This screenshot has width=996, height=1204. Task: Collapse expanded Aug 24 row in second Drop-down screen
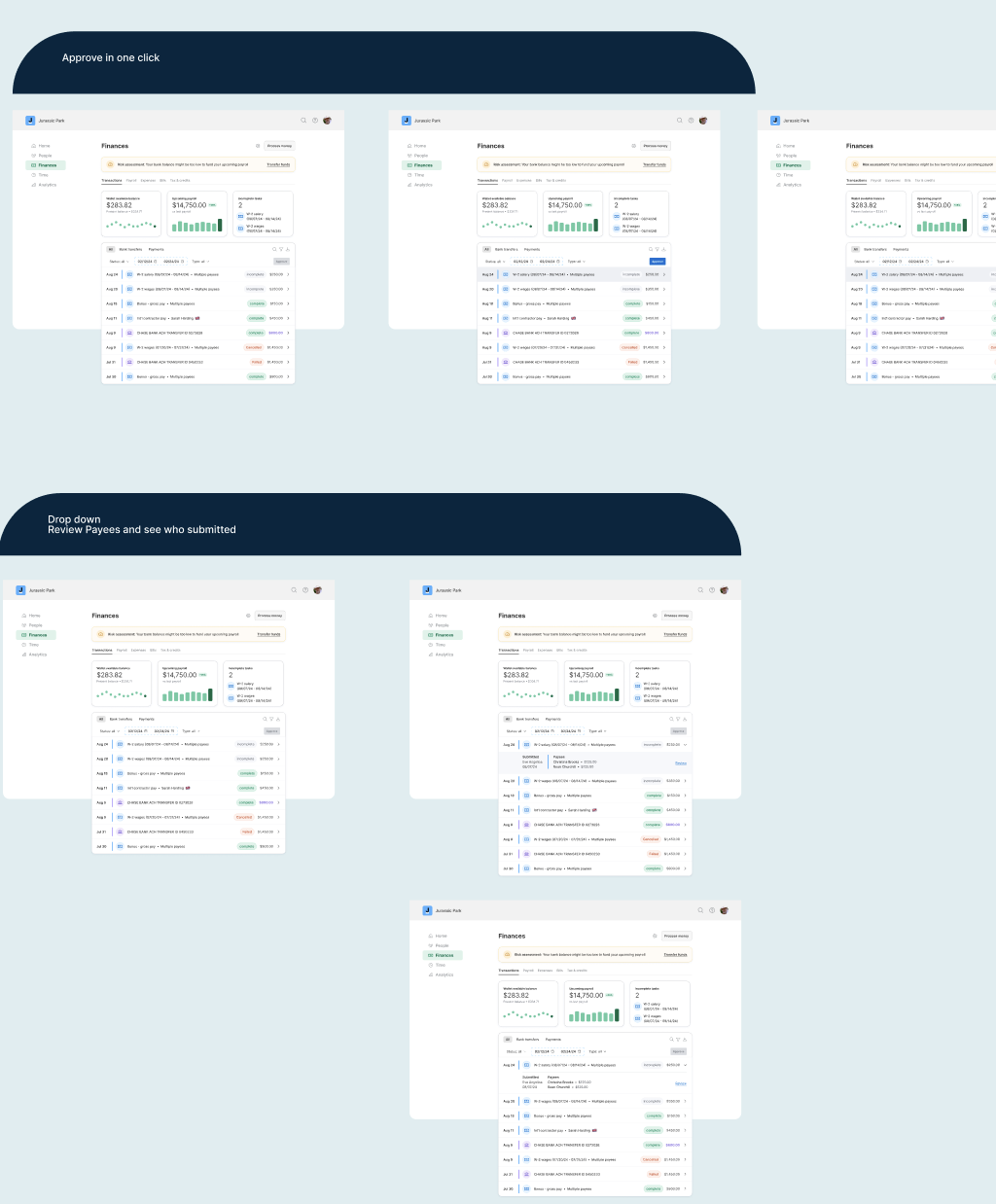tap(685, 745)
